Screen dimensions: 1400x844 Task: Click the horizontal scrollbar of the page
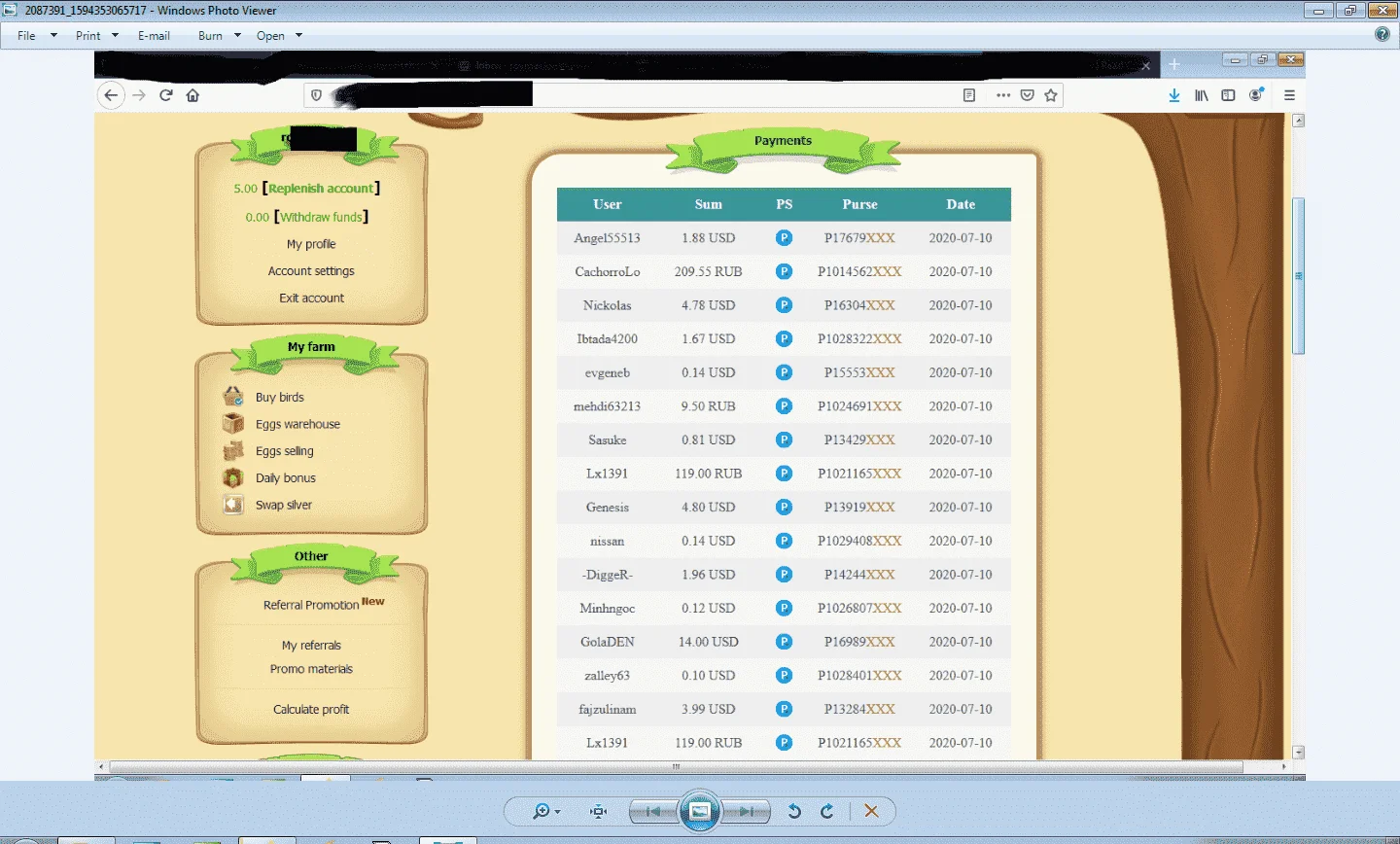677,767
